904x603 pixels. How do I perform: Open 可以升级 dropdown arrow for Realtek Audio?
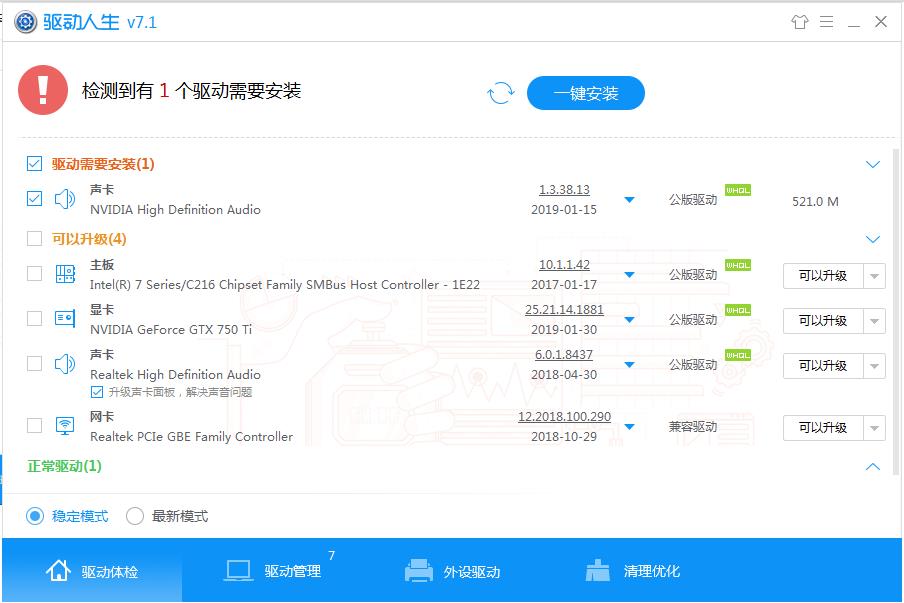(x=874, y=366)
